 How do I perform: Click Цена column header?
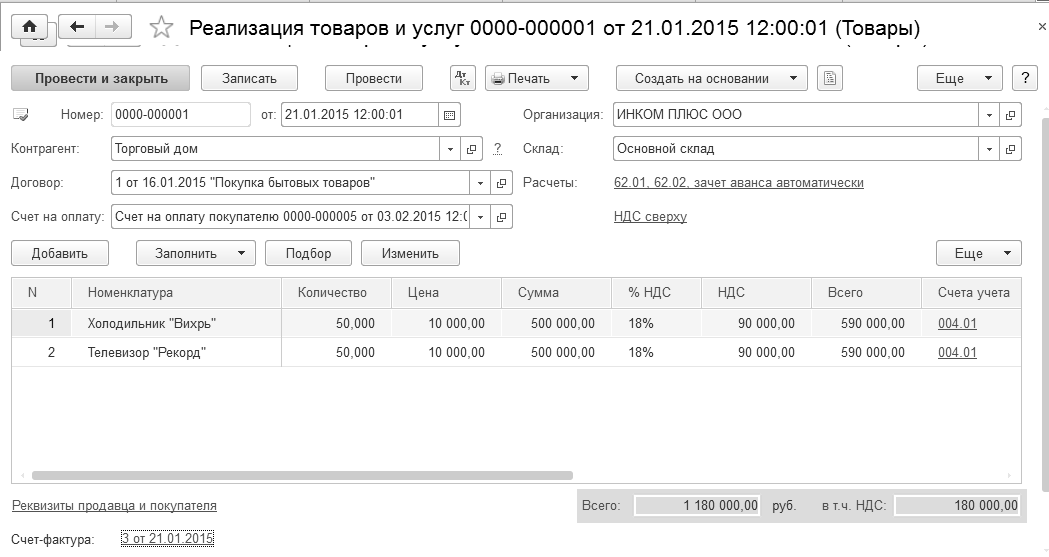446,293
